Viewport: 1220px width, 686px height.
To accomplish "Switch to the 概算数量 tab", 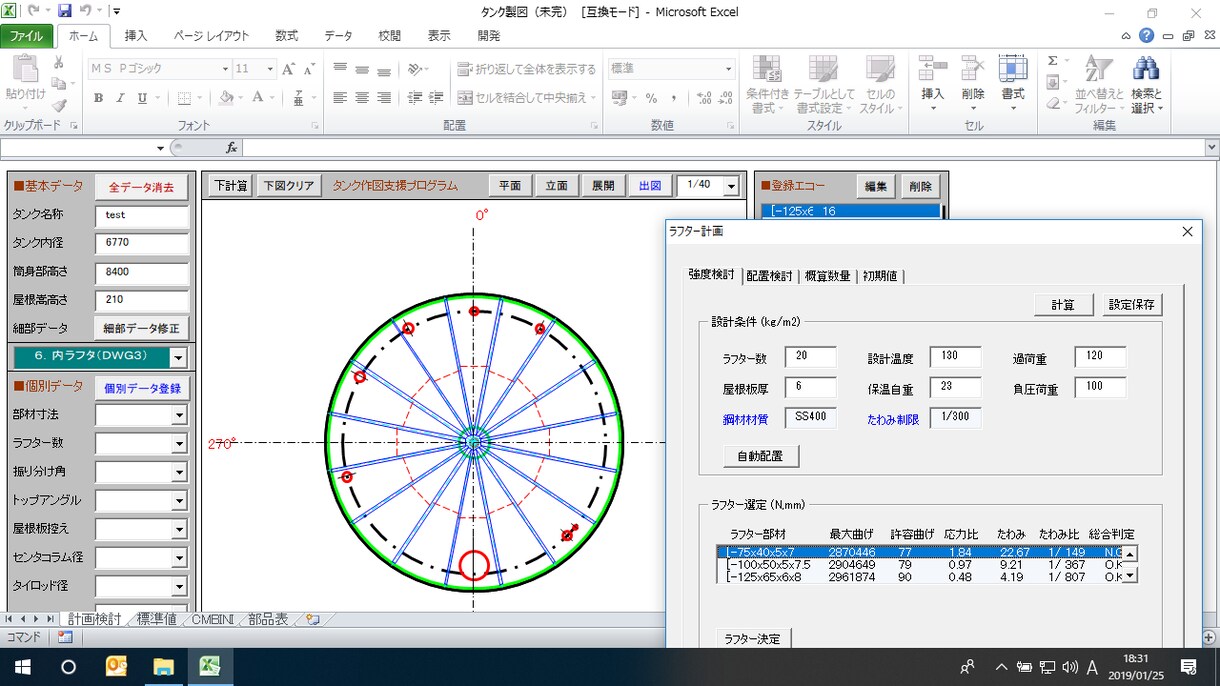I will tap(826, 276).
